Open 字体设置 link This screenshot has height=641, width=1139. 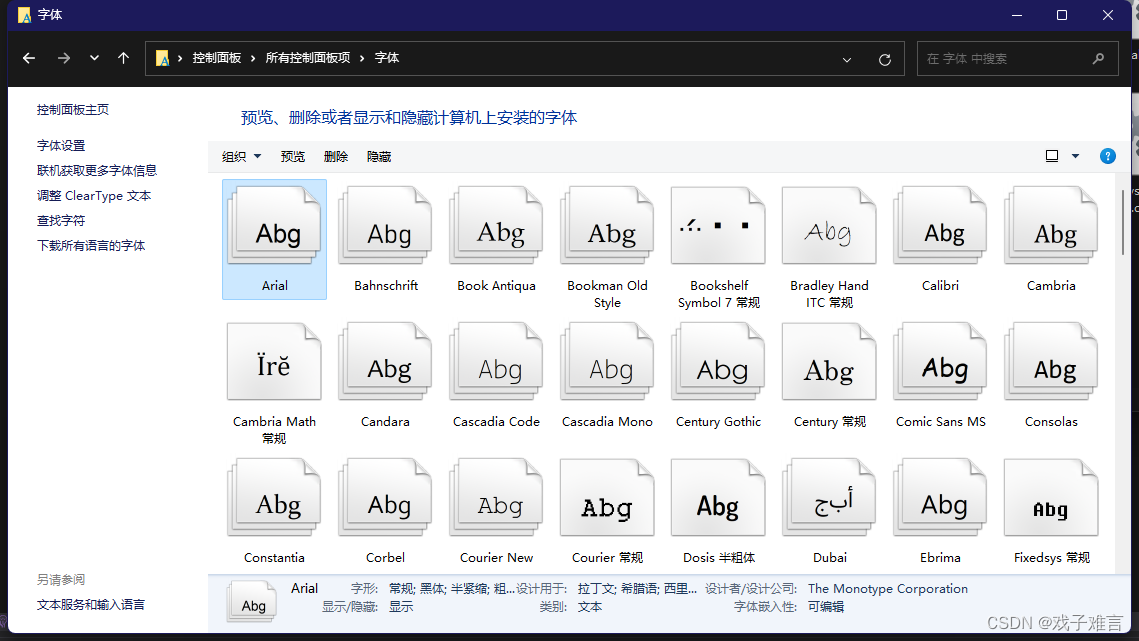point(61,145)
